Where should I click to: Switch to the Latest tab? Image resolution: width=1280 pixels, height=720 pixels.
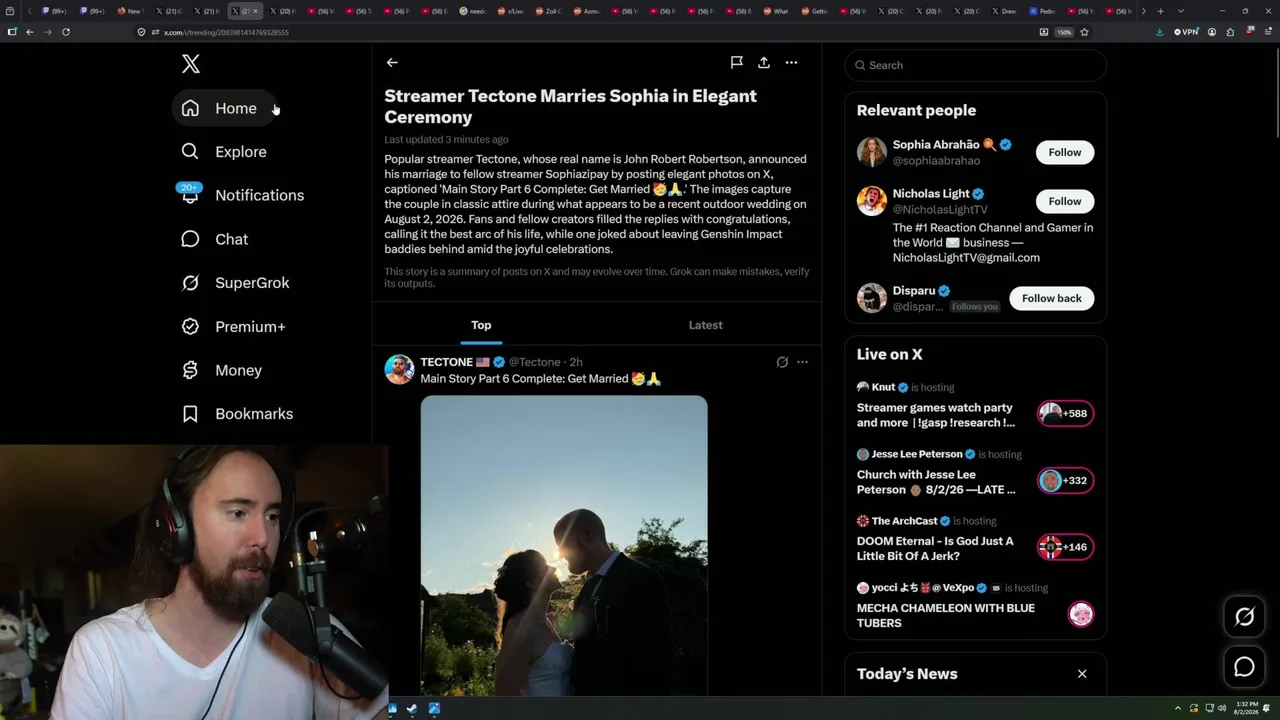[705, 325]
